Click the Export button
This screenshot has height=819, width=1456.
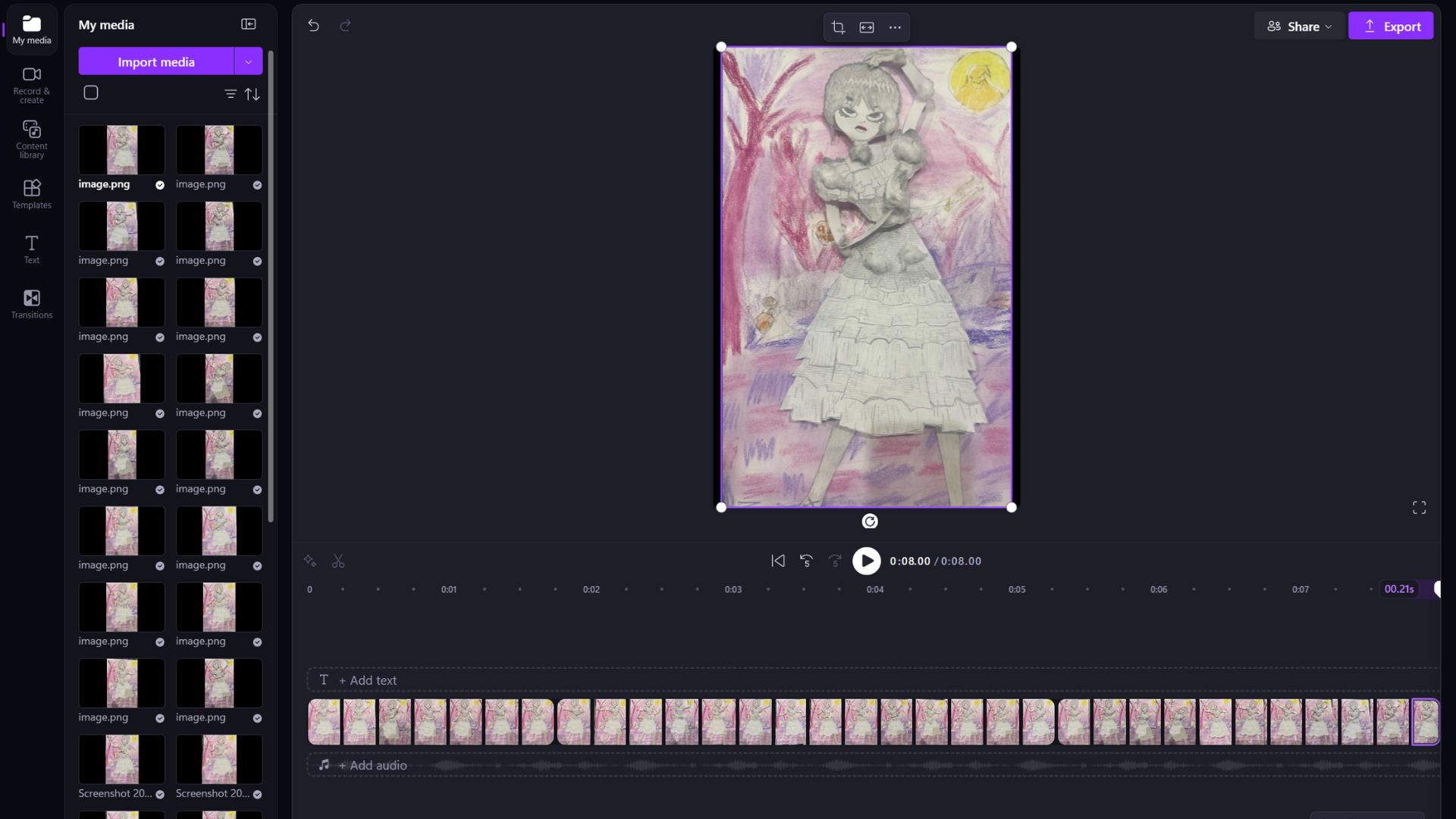point(1391,27)
